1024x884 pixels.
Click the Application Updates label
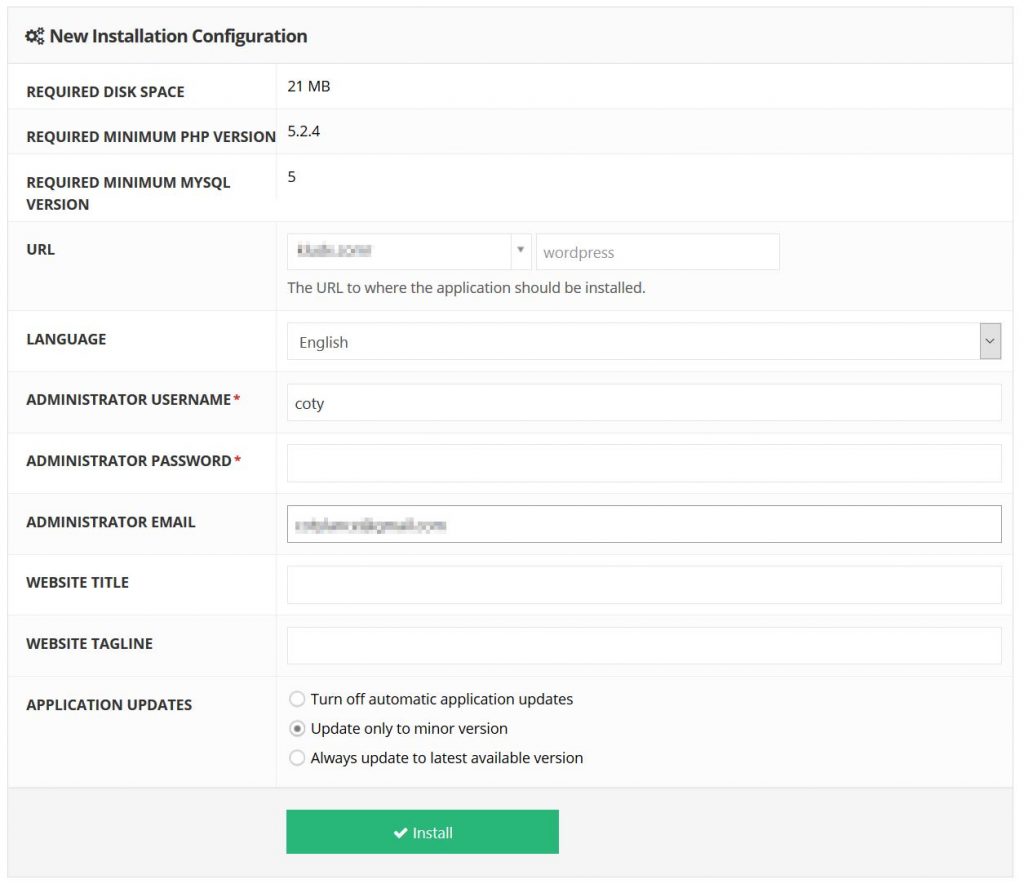(x=109, y=705)
